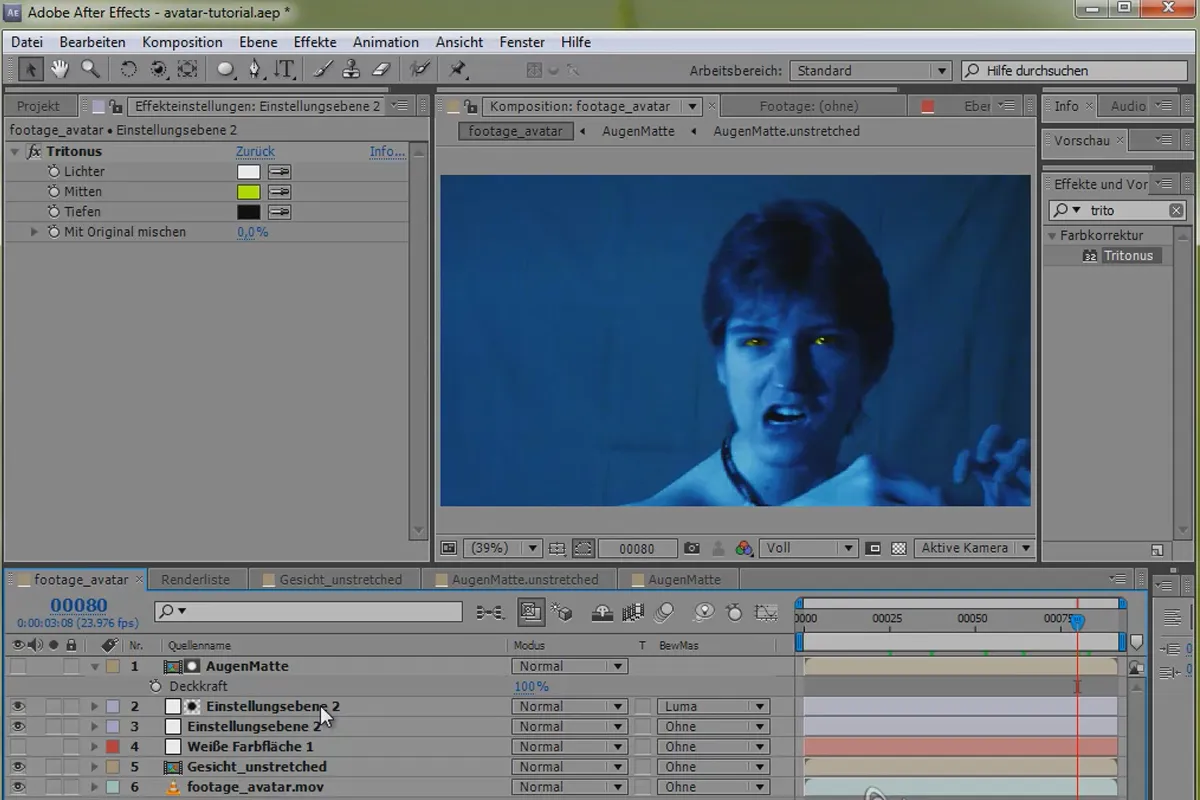Image resolution: width=1200 pixels, height=800 pixels.
Task: Select the Pen tool
Action: tap(255, 69)
